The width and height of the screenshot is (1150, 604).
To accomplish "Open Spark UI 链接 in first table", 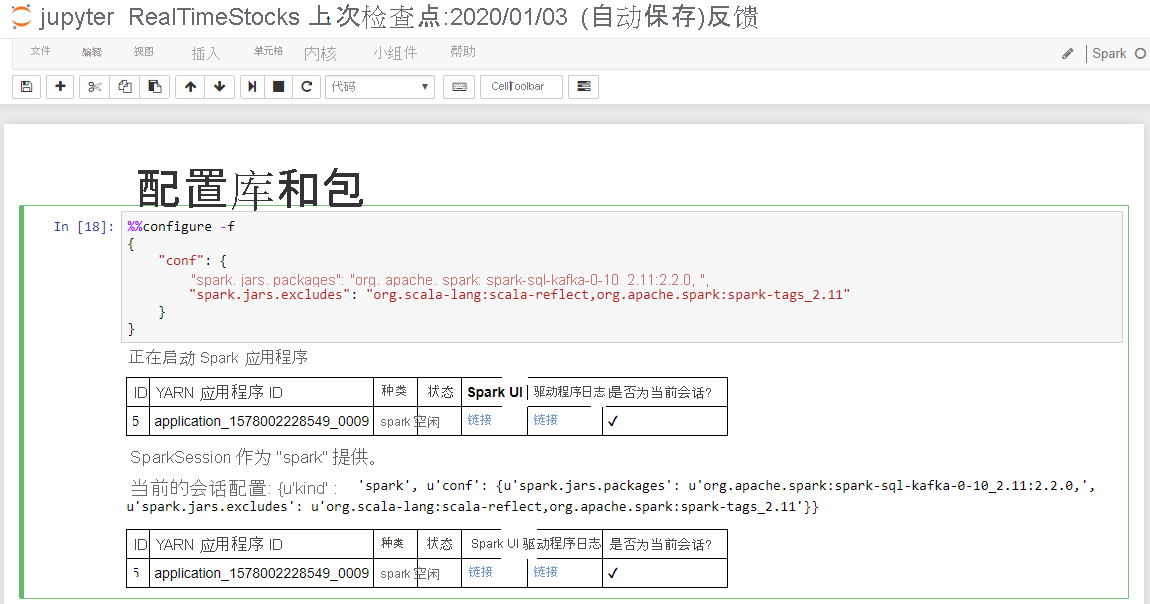I will click(x=480, y=420).
